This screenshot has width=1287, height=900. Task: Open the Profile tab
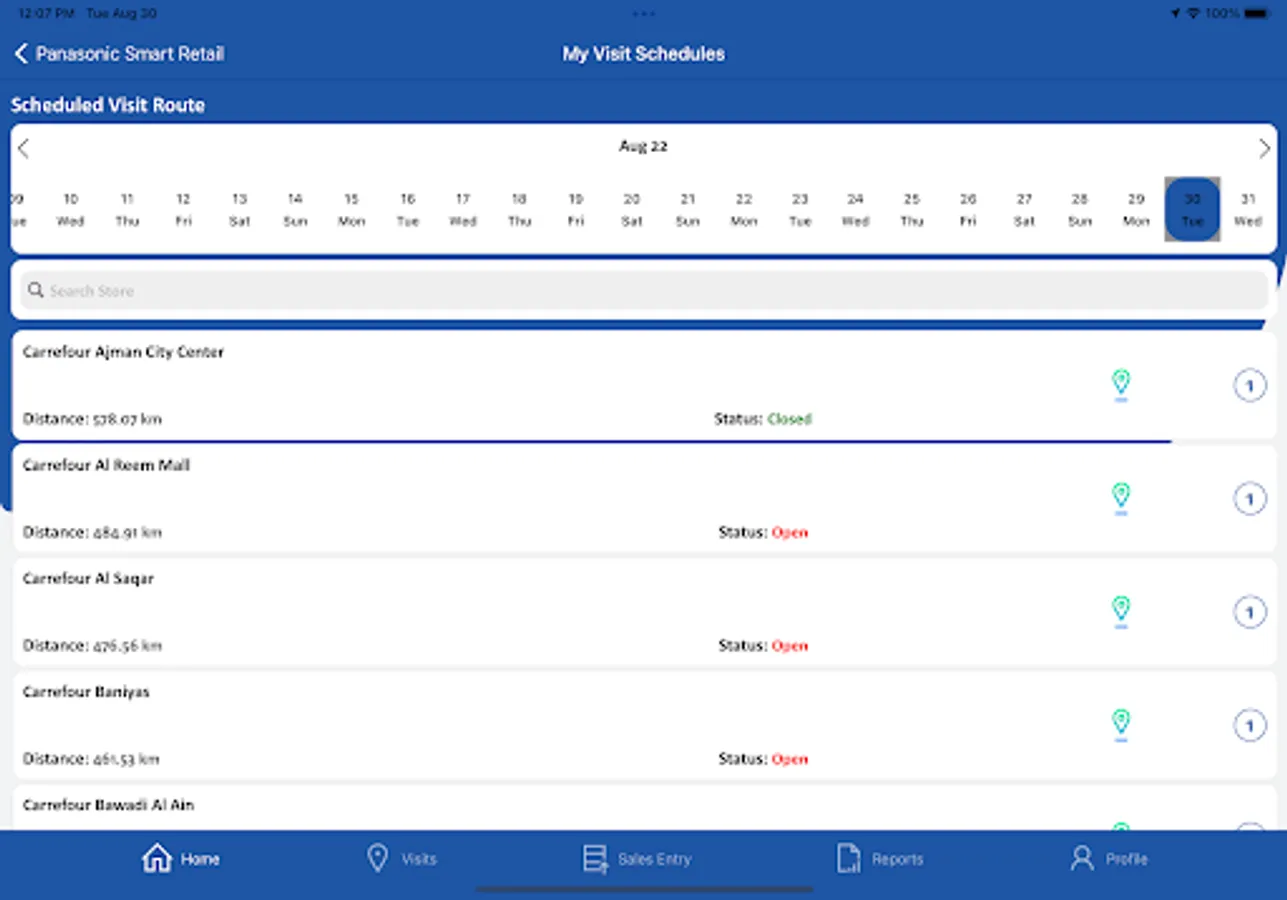point(1109,859)
